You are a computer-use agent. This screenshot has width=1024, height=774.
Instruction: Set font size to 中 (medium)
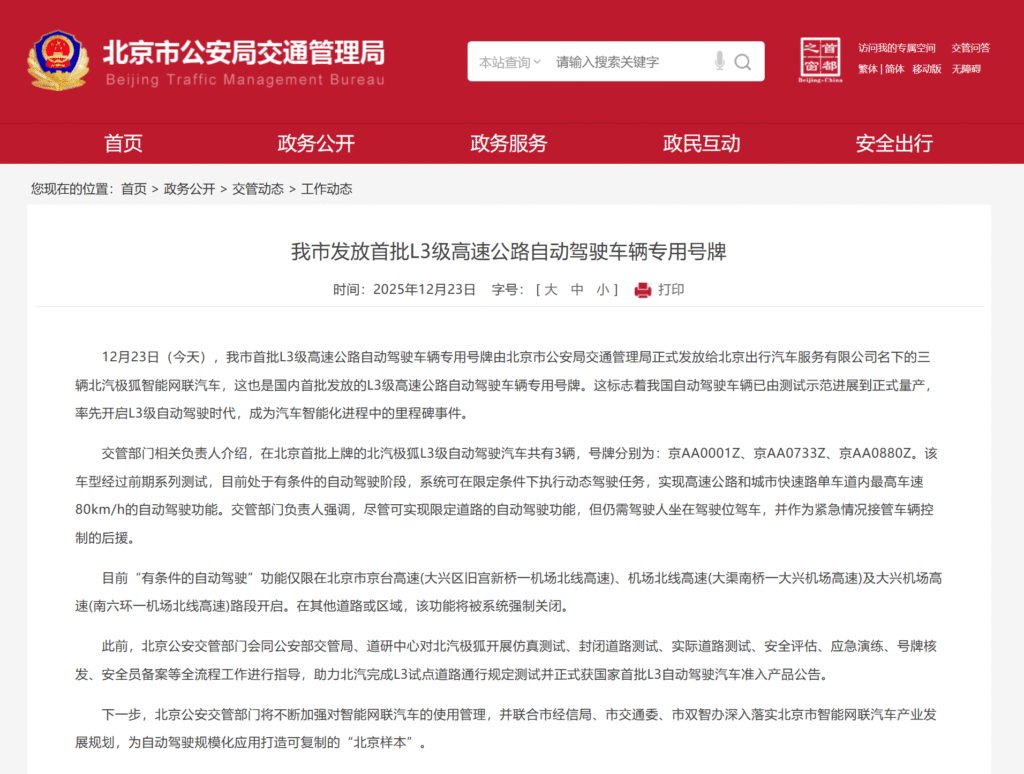(577, 290)
